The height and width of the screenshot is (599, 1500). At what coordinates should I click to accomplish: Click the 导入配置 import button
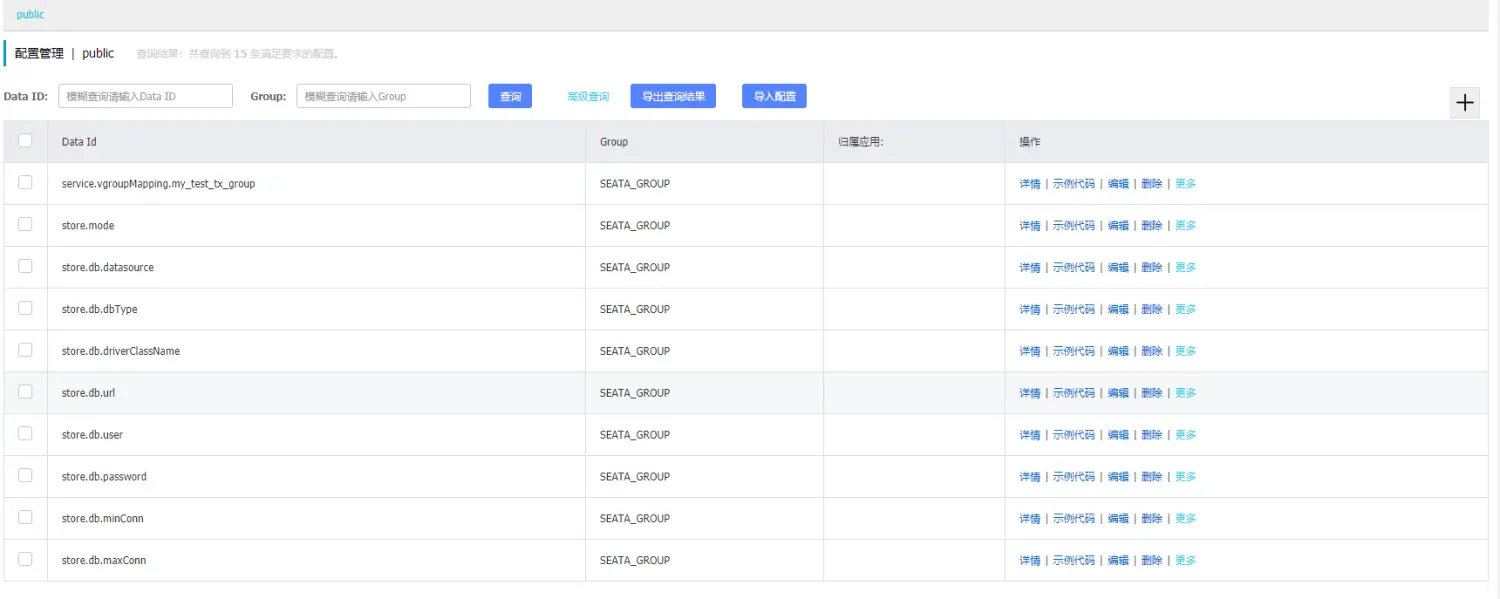click(774, 96)
